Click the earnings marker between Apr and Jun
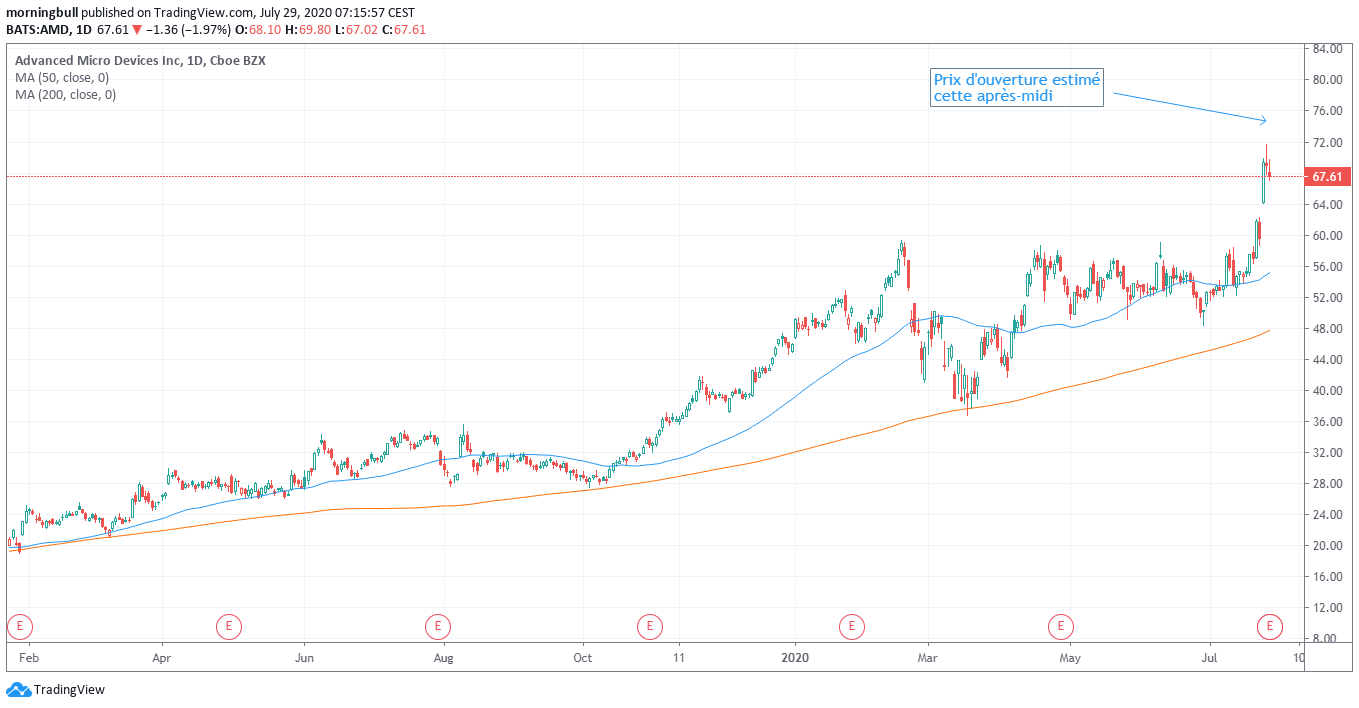 pos(228,627)
